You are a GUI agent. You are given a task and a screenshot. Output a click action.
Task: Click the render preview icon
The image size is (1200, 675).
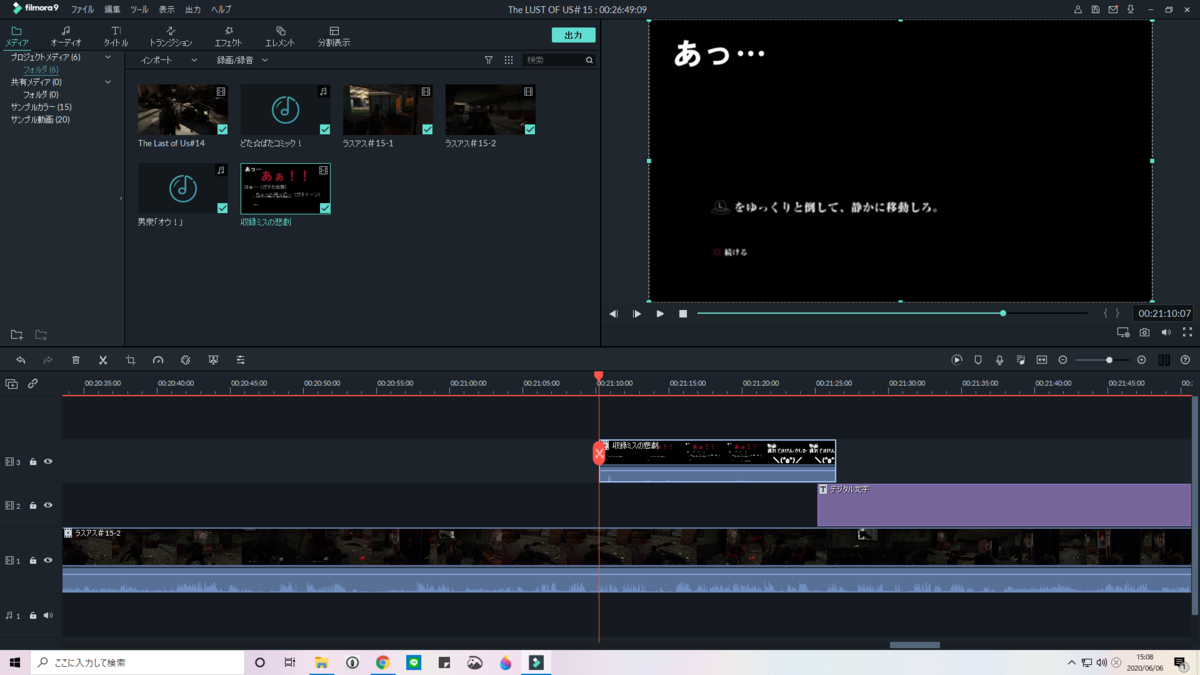957,360
